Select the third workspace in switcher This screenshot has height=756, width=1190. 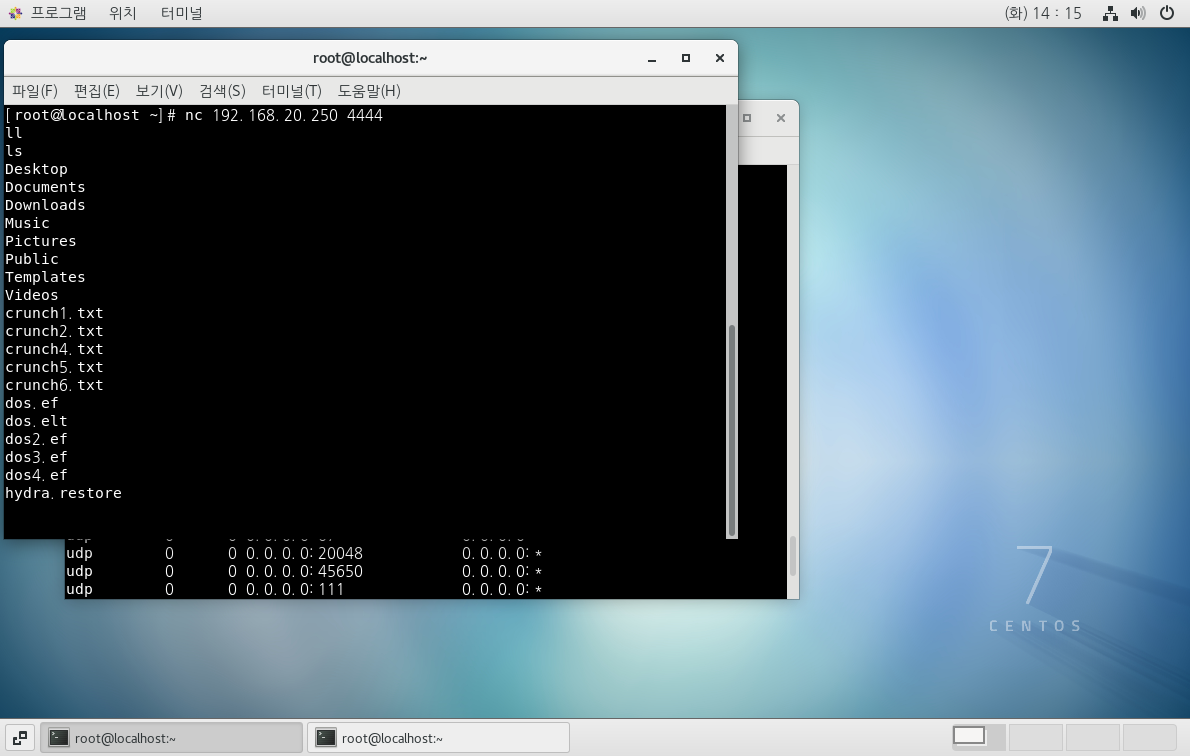(1092, 738)
